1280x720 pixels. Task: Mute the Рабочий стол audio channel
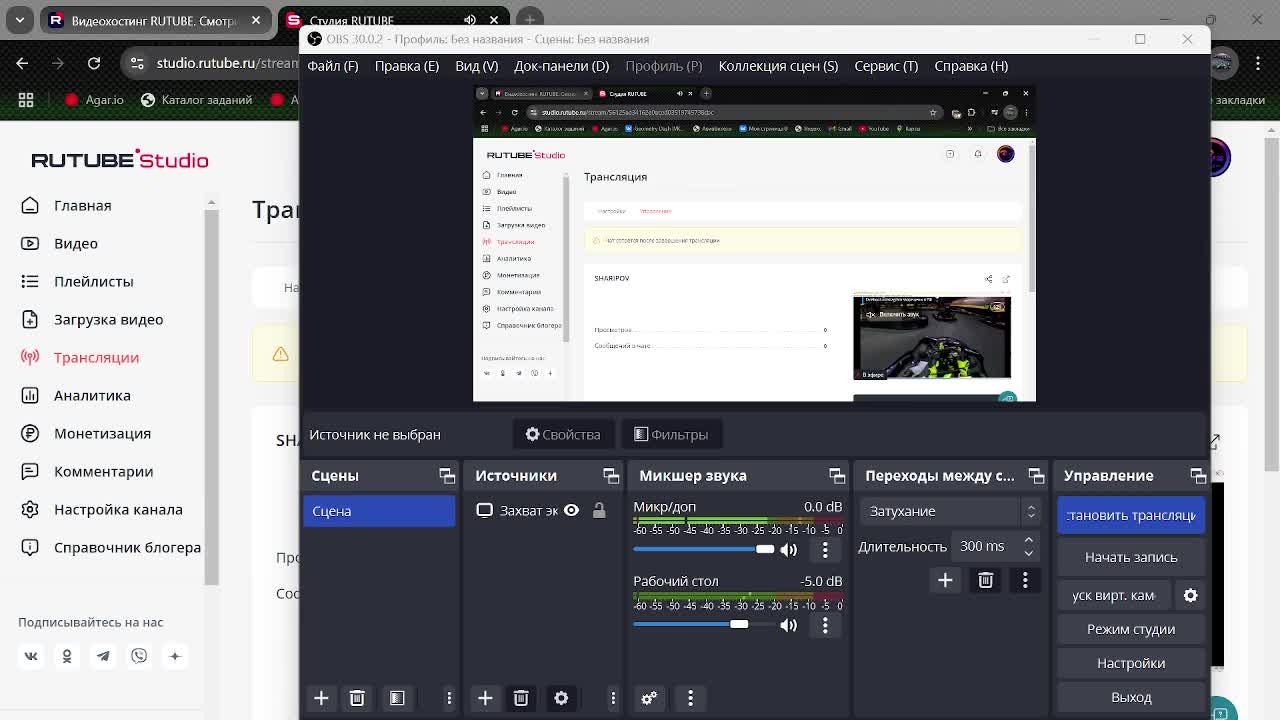pyautogui.click(x=789, y=625)
